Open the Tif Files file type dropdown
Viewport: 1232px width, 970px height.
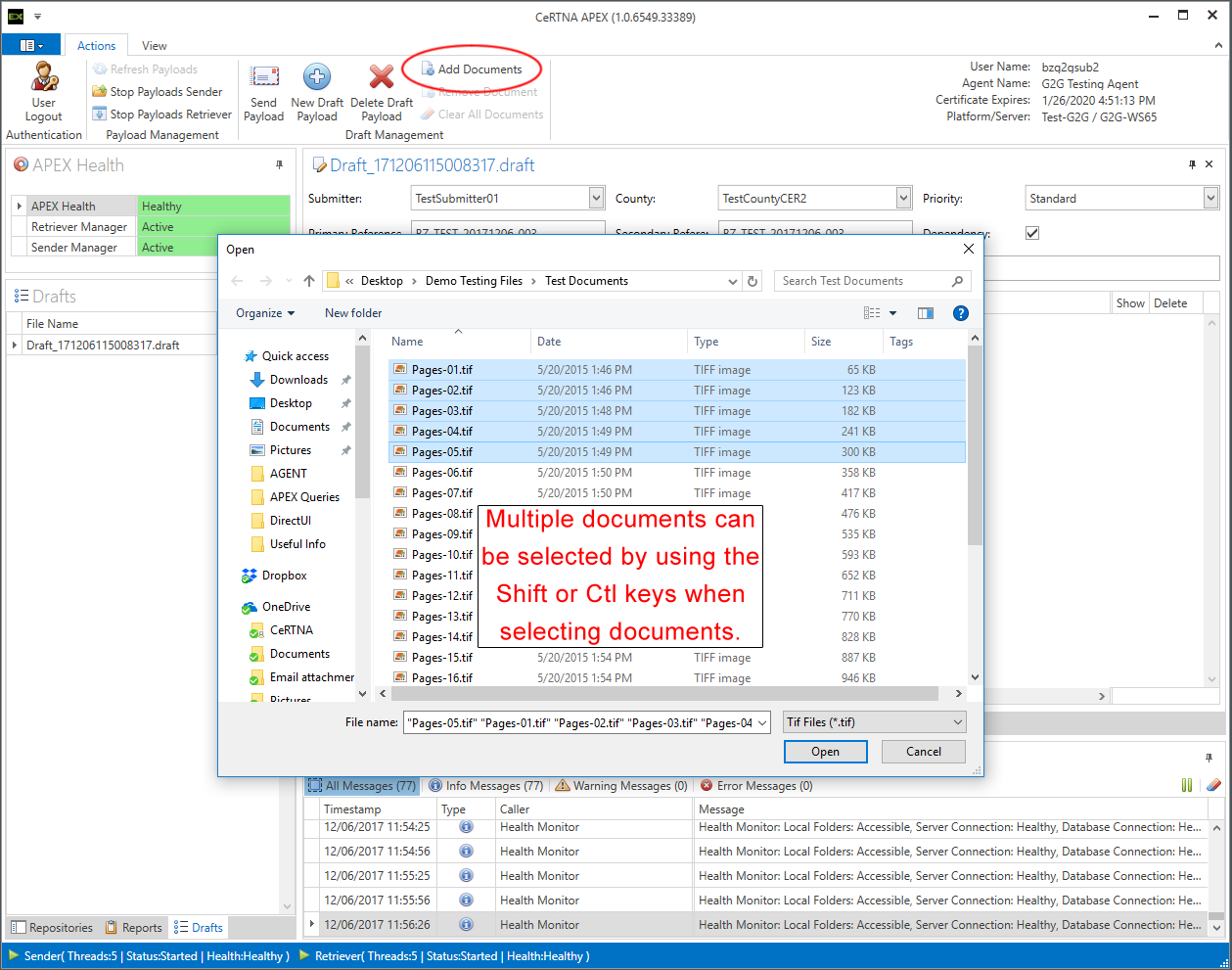tap(874, 722)
